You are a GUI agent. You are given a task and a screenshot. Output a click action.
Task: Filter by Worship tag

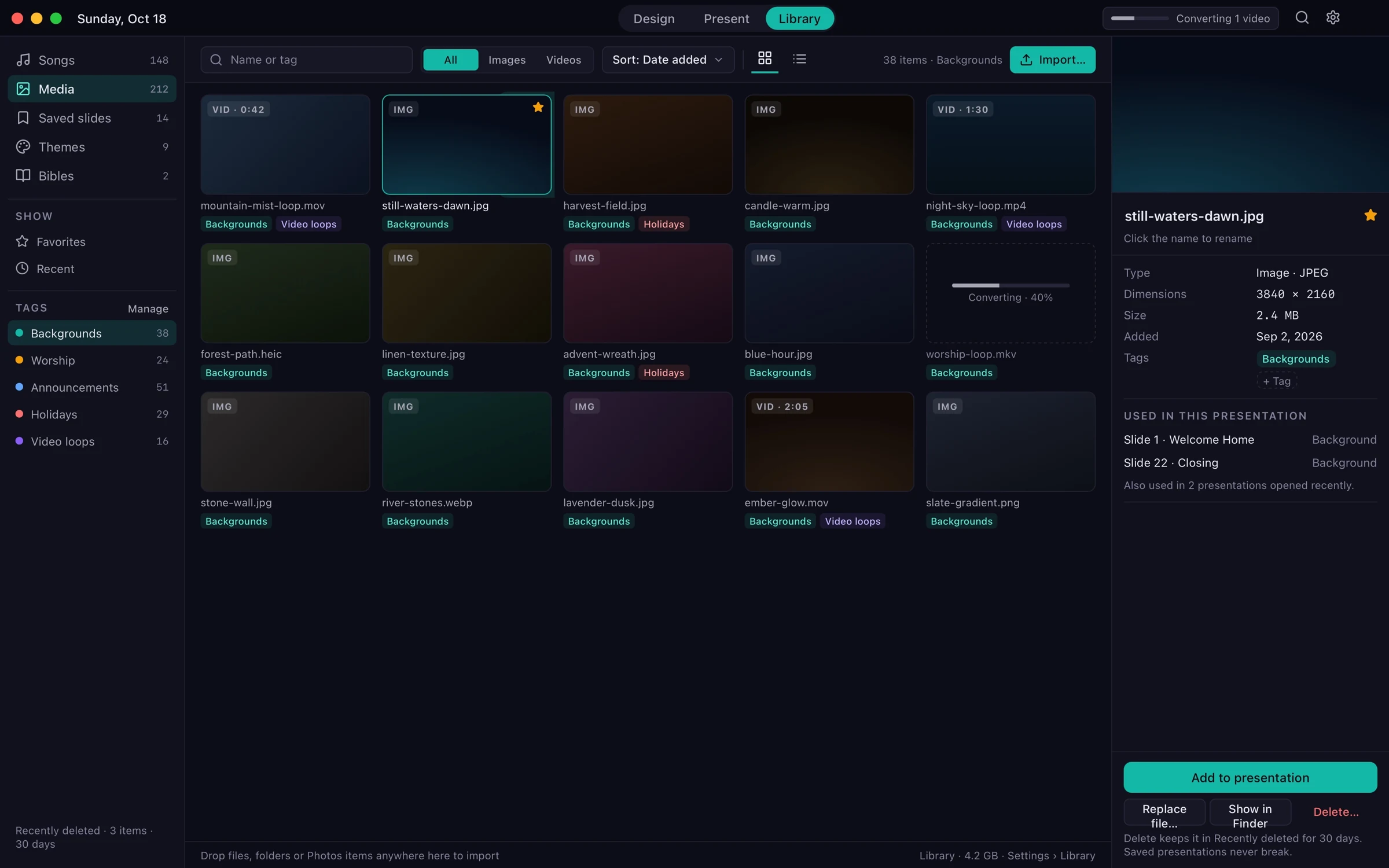point(92,360)
